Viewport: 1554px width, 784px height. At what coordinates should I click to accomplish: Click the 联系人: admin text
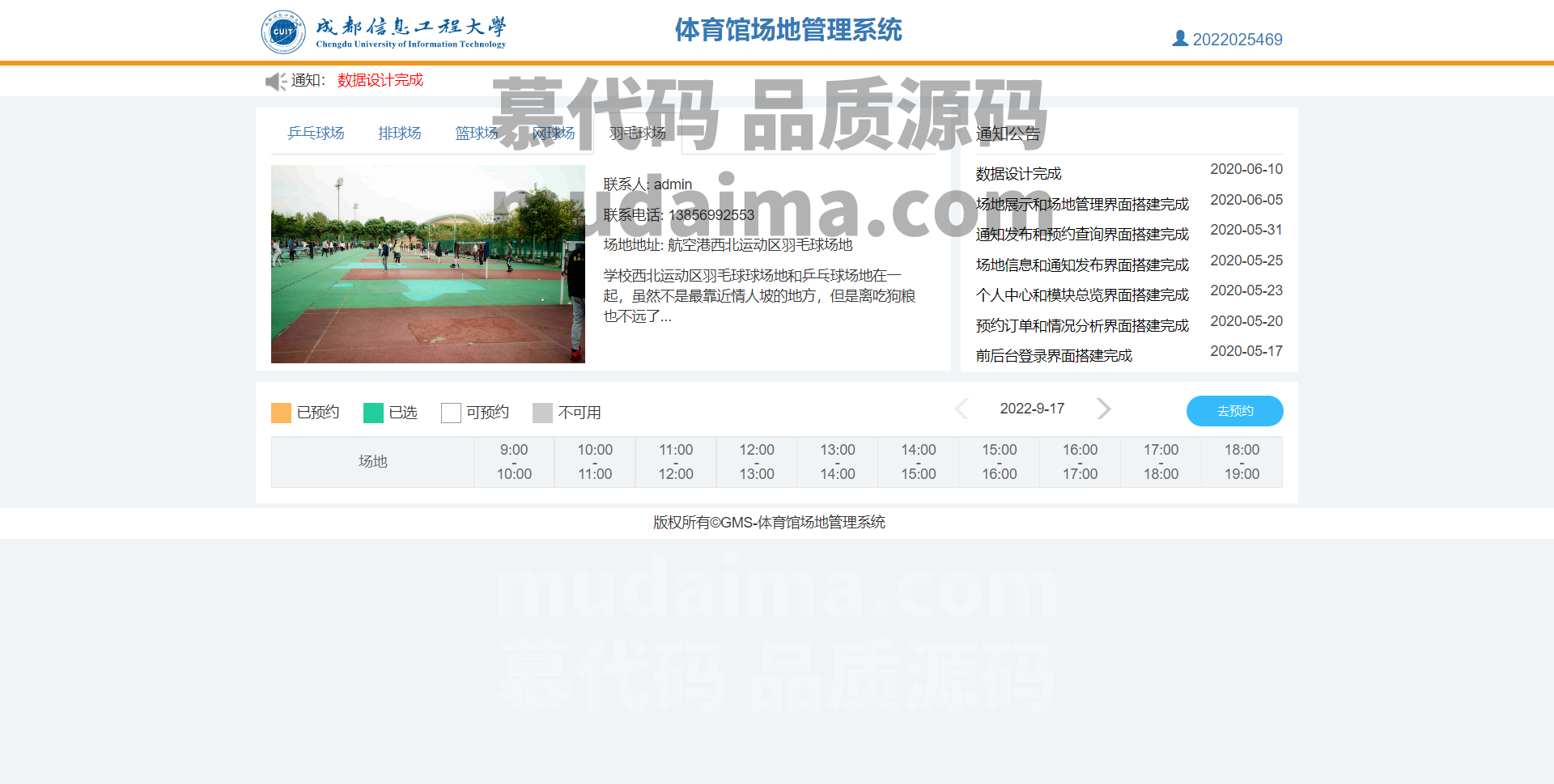click(x=647, y=184)
